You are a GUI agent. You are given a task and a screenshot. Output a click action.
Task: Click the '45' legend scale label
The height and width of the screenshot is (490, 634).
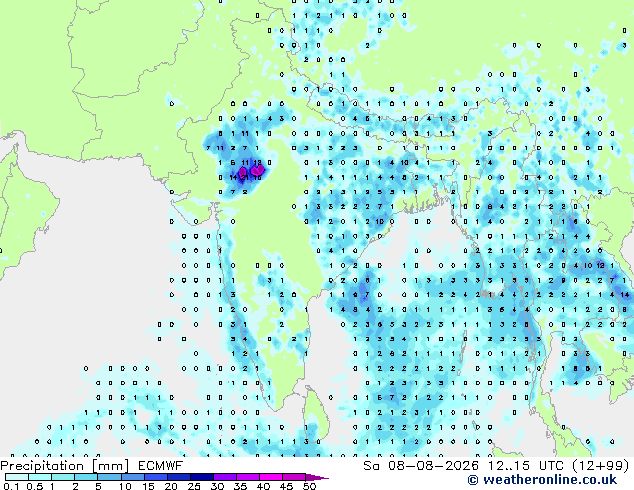click(286, 486)
